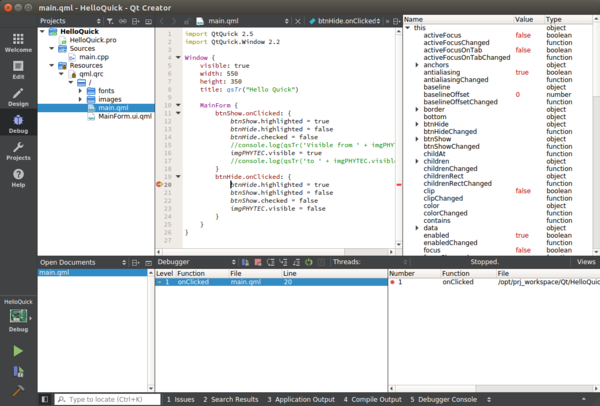
Task: Close the main.qml document with X
Action: click(x=298, y=21)
